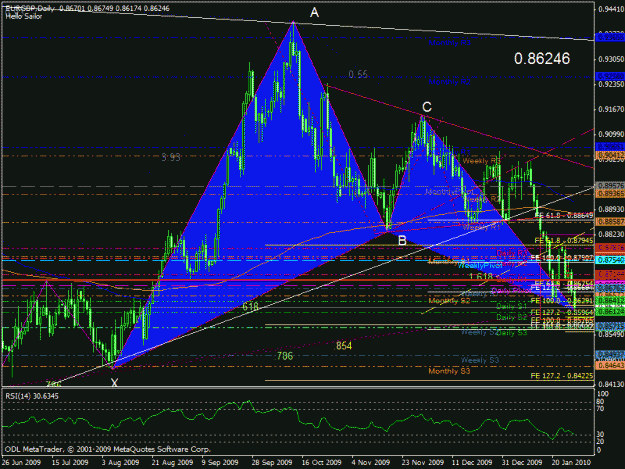Click the 'FE 127.2 - 0.84225' label

click(x=562, y=376)
